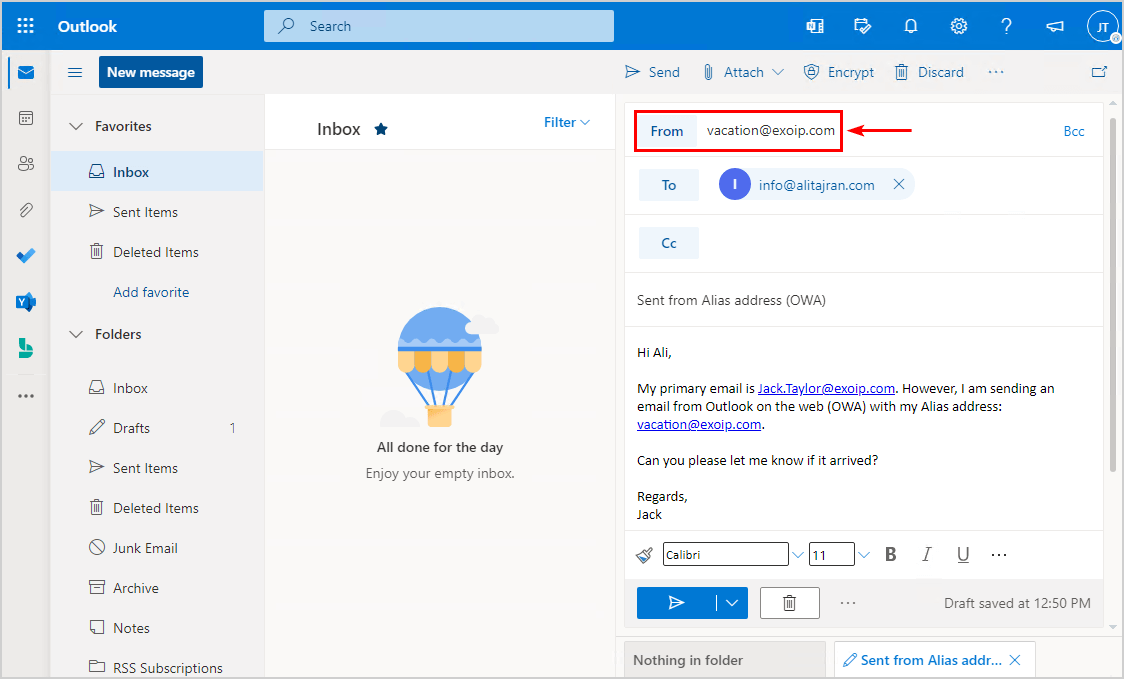The width and height of the screenshot is (1124, 679).
Task: Click Add favorite link
Action: [x=151, y=292]
